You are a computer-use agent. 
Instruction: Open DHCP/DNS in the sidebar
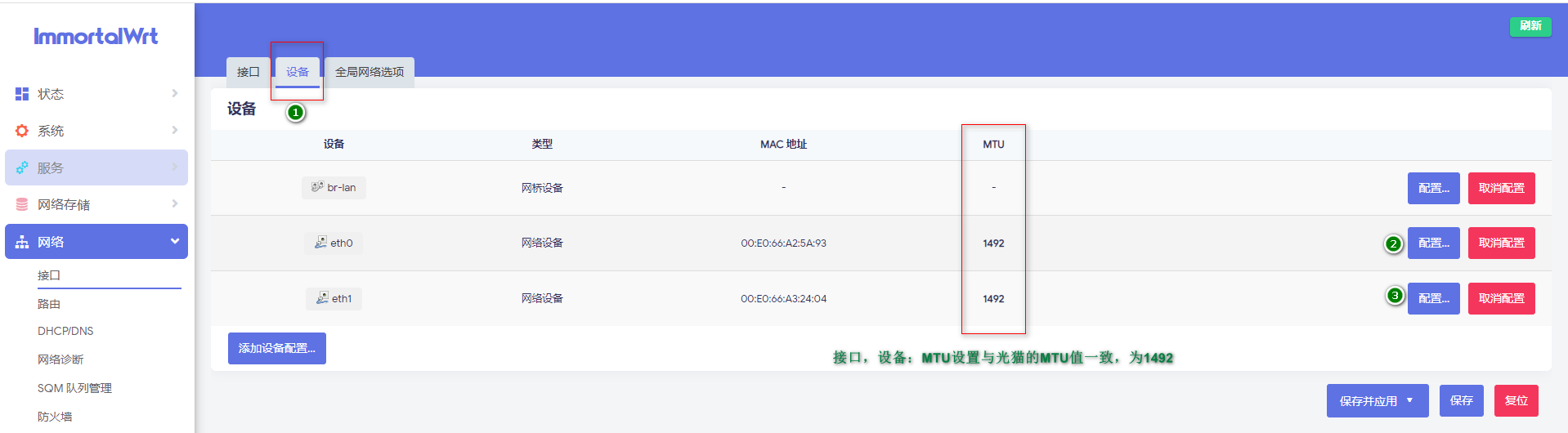[65, 331]
